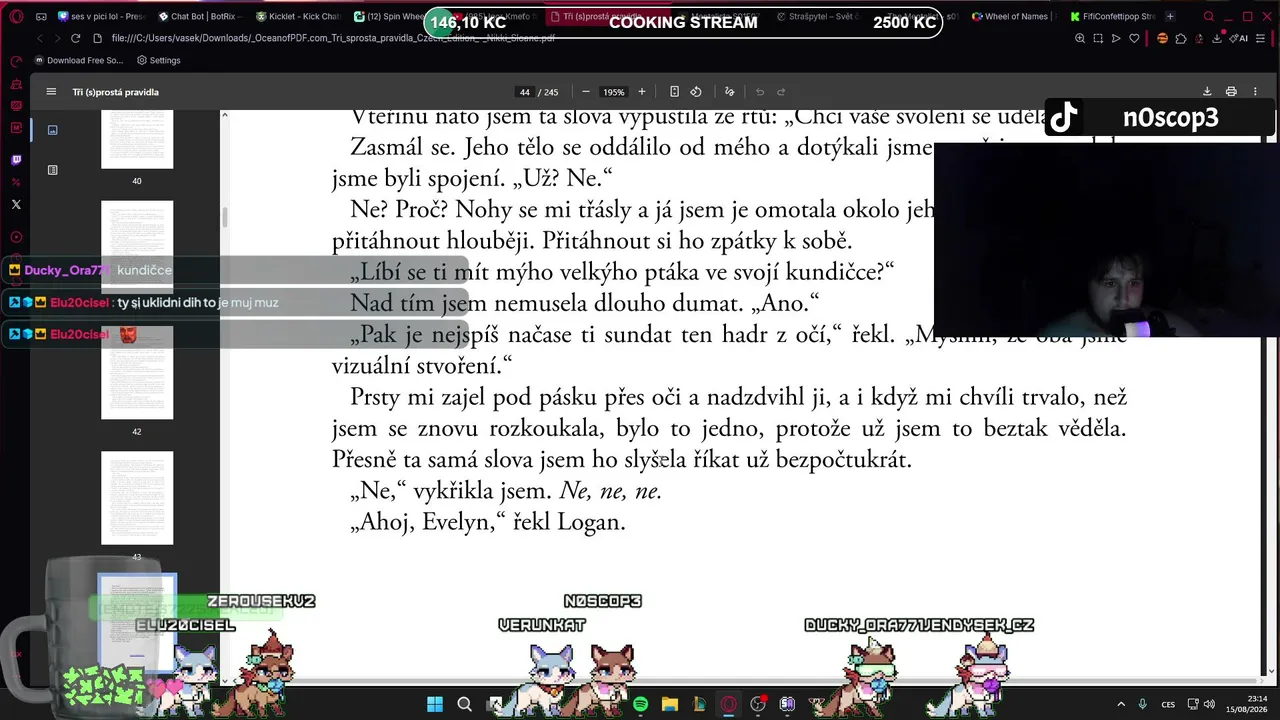
Task: Open volume control in system tray
Action: pos(1209,704)
